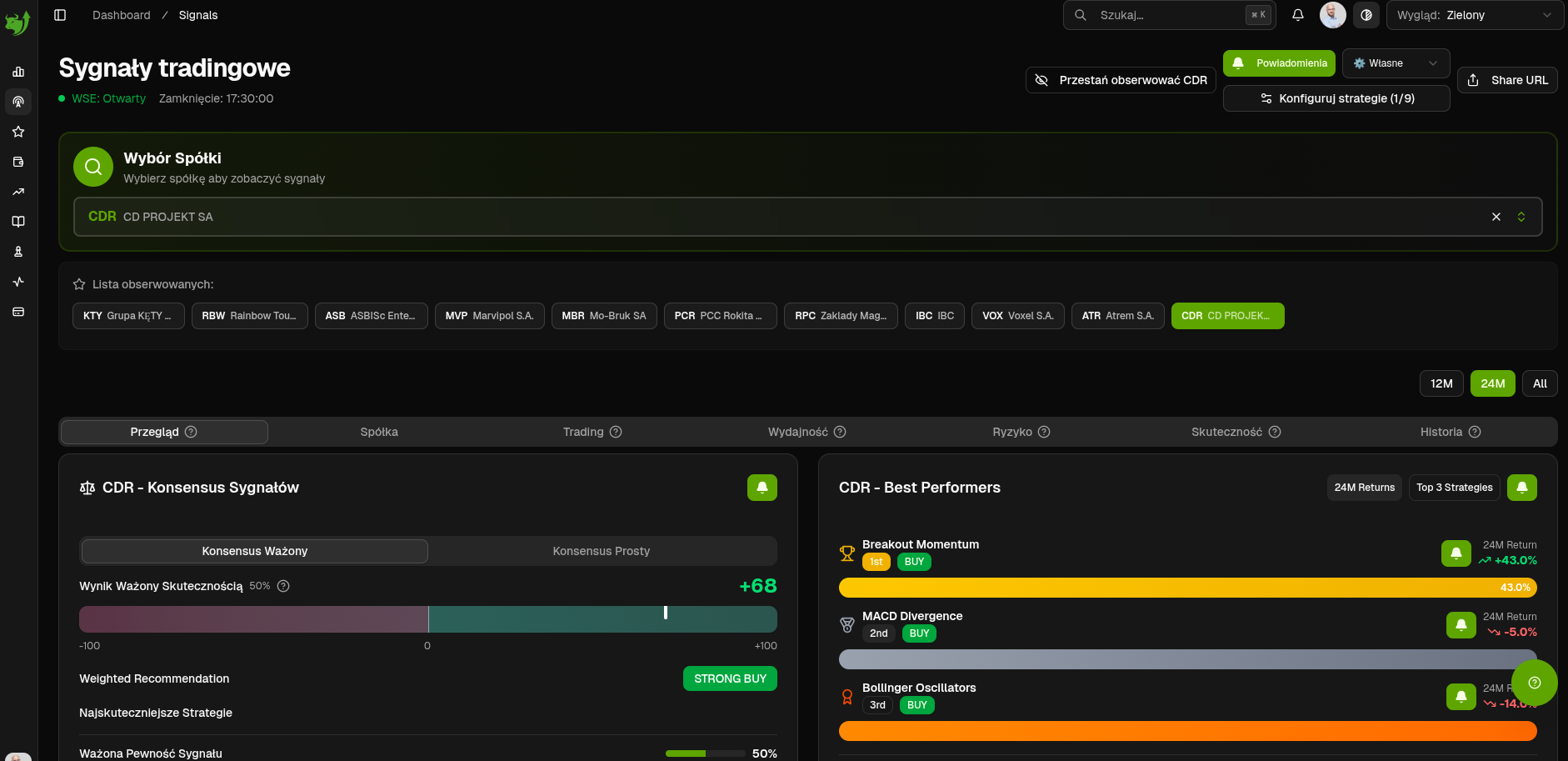
Task: Open the Wygląd: Zielony dropdown
Action: pos(1475,15)
